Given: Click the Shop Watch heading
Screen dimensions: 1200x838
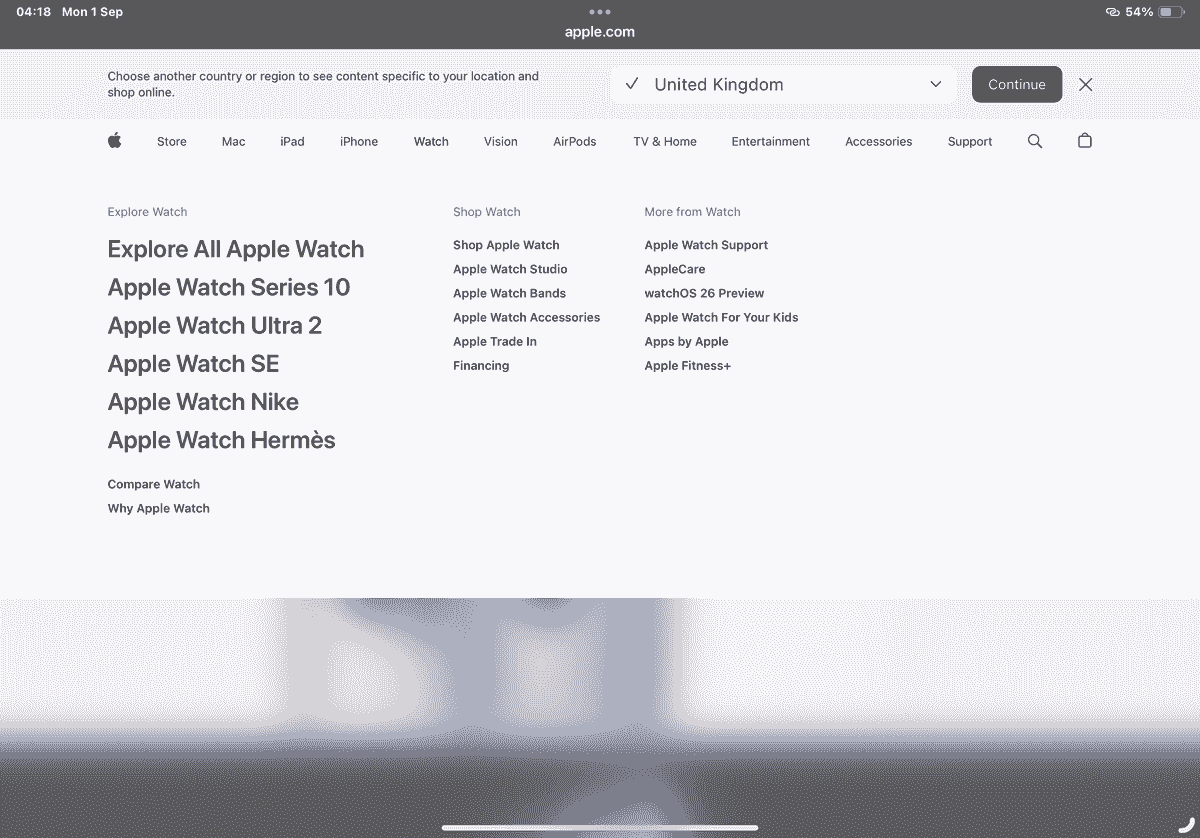Looking at the screenshot, I should point(487,212).
